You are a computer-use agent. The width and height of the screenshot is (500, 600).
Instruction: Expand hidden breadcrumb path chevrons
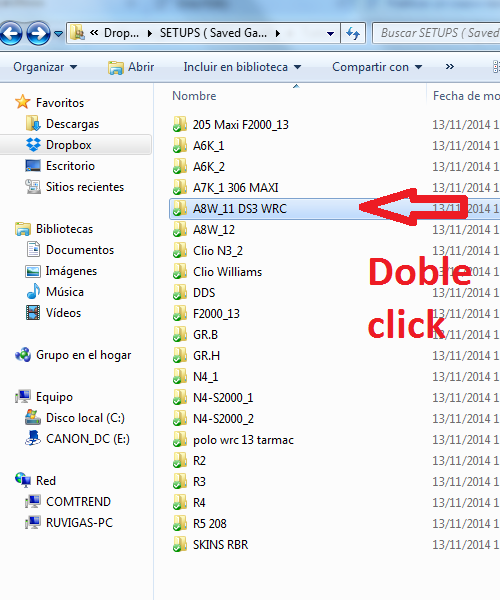click(94, 33)
